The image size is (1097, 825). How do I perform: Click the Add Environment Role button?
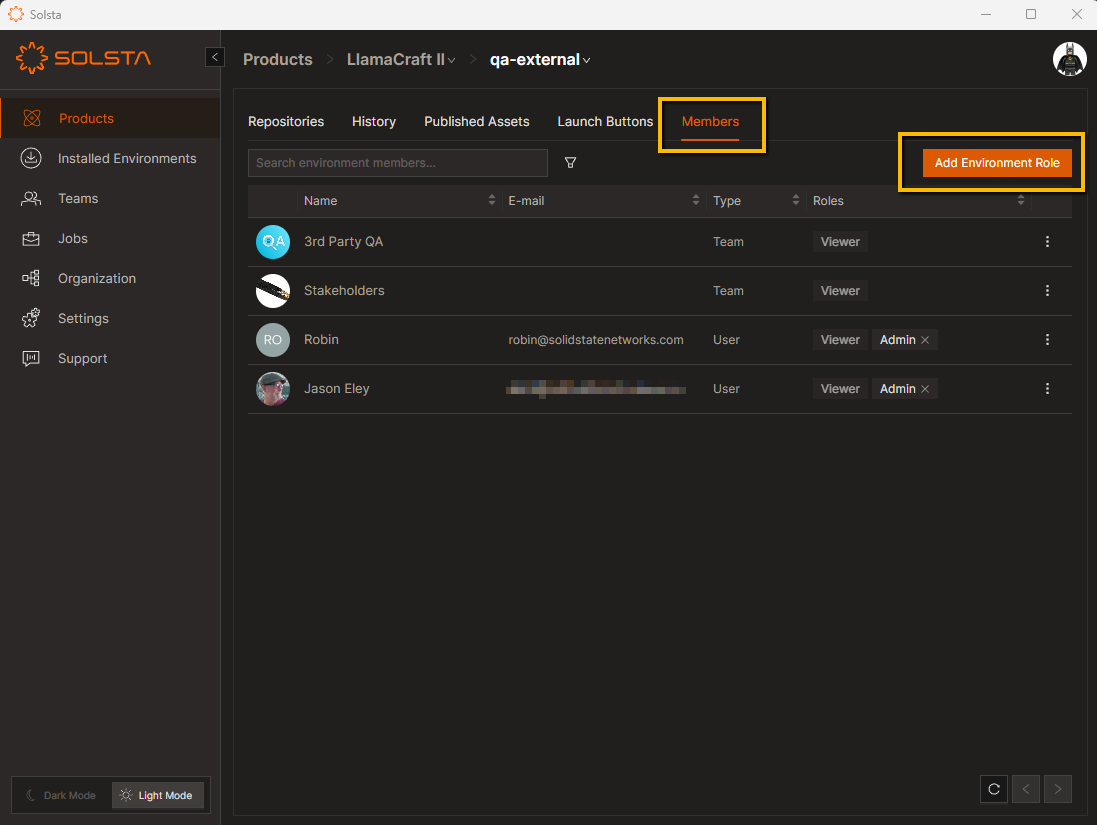coord(997,163)
